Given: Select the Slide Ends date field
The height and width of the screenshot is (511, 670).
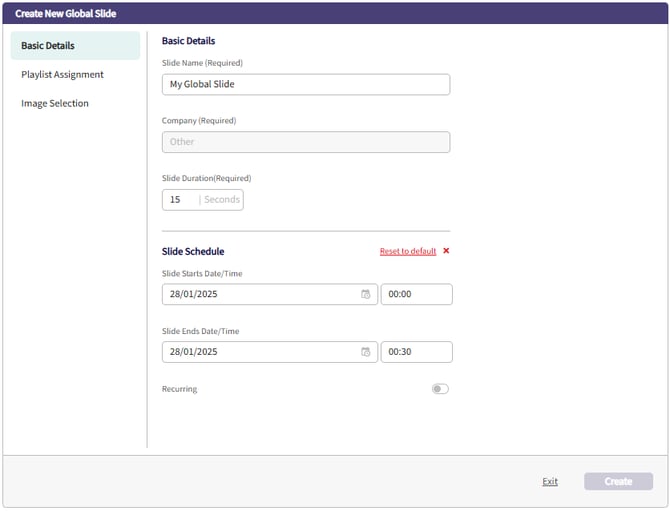Looking at the screenshot, I should click(x=258, y=352).
